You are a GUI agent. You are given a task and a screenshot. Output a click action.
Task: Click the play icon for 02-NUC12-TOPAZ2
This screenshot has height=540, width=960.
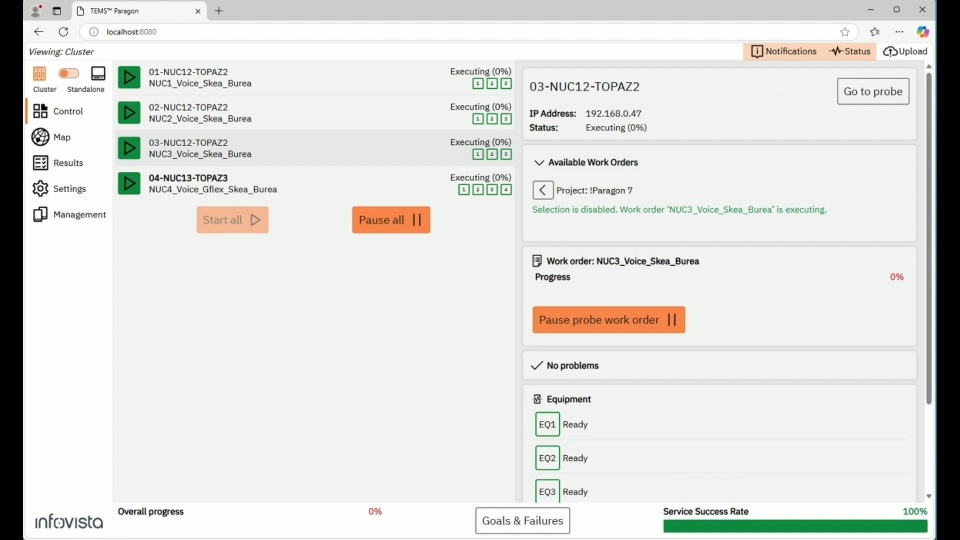coord(129,113)
